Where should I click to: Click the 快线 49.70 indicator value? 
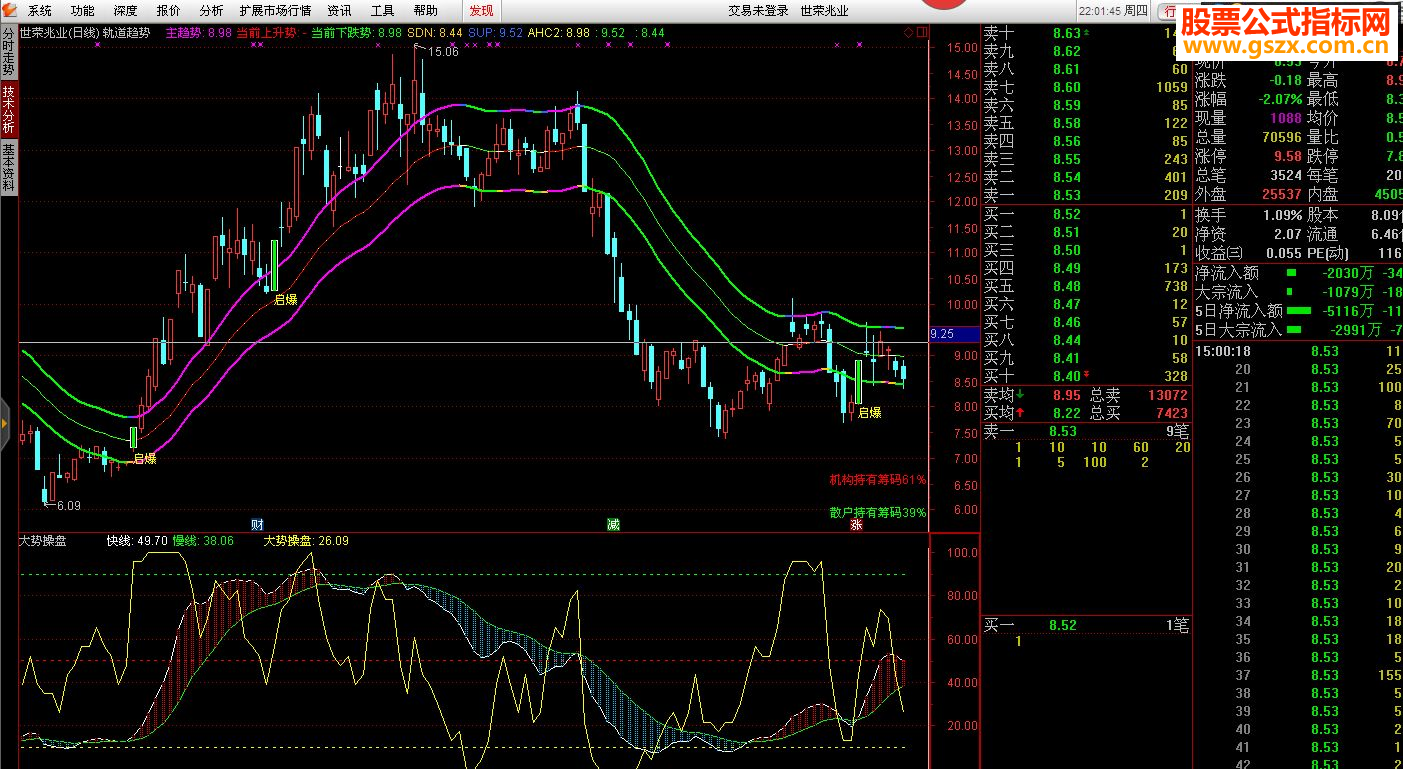click(137, 541)
